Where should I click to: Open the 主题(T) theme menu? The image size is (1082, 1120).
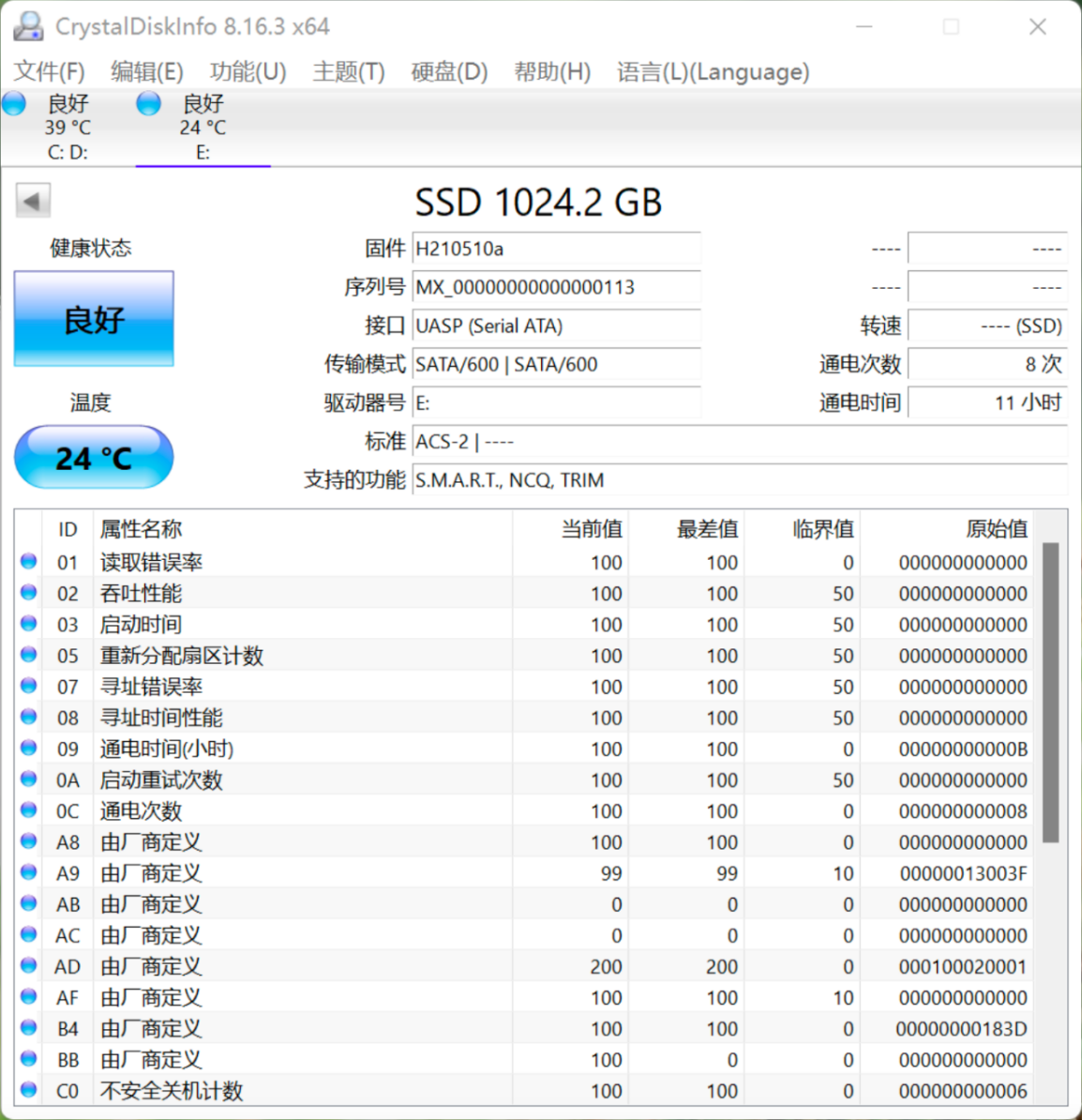(x=347, y=71)
